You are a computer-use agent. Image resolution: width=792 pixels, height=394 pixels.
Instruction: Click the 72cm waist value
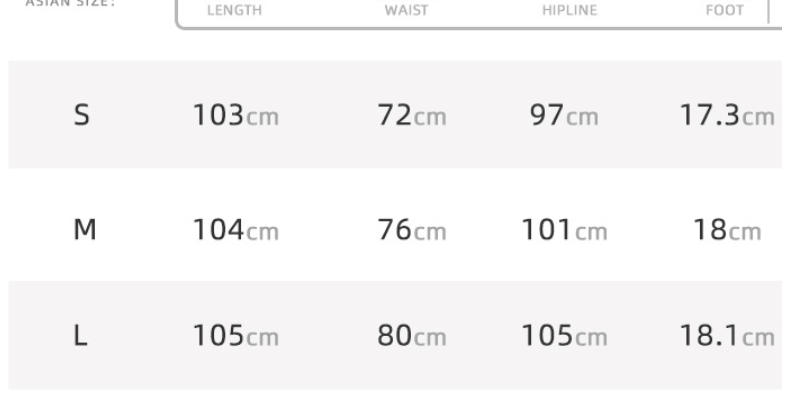pyautogui.click(x=412, y=115)
